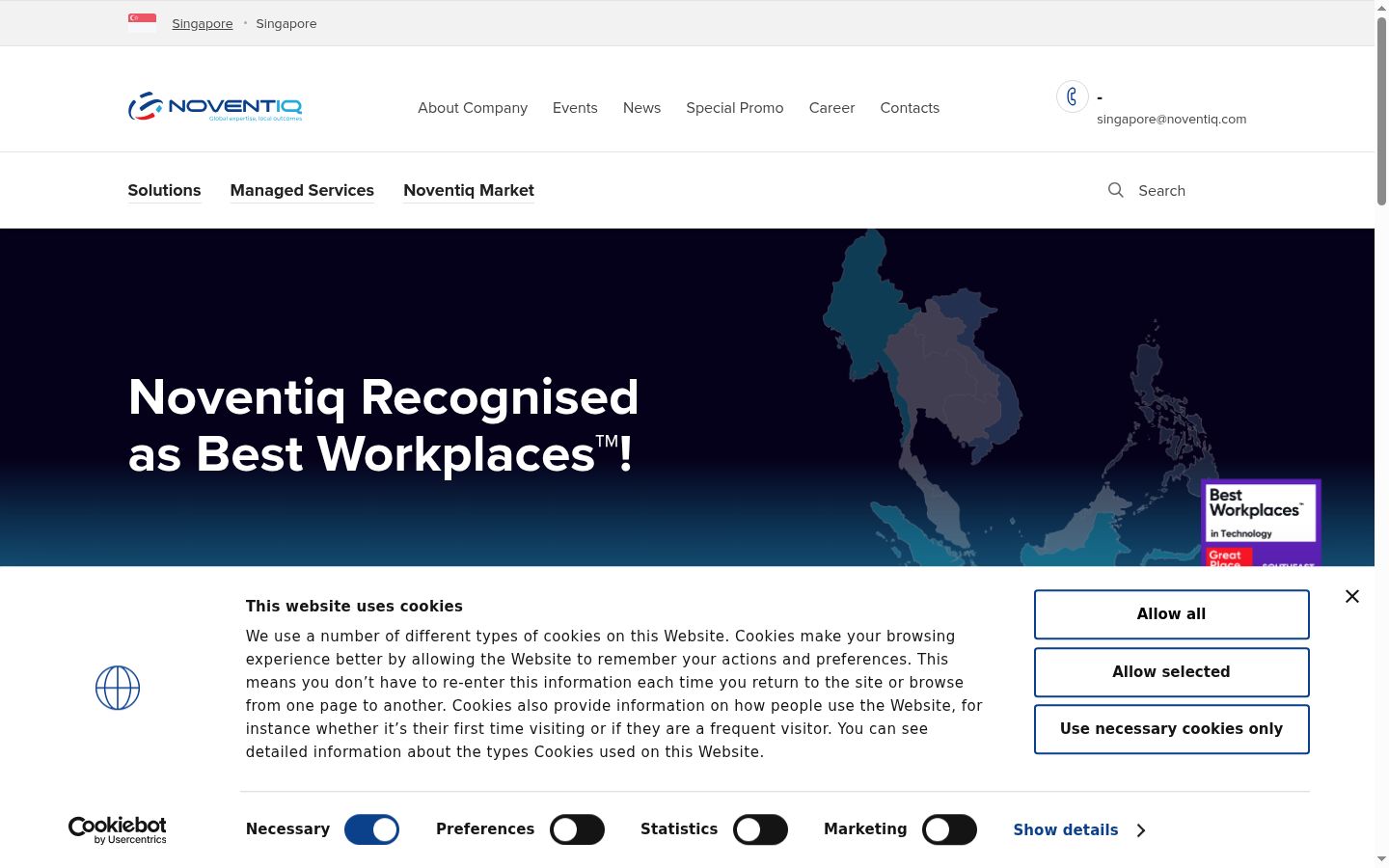Screen dimensions: 1389x868
Task: Click the Noventiq Recognised as Best Workplaces headline
Action: pyautogui.click(x=384, y=425)
